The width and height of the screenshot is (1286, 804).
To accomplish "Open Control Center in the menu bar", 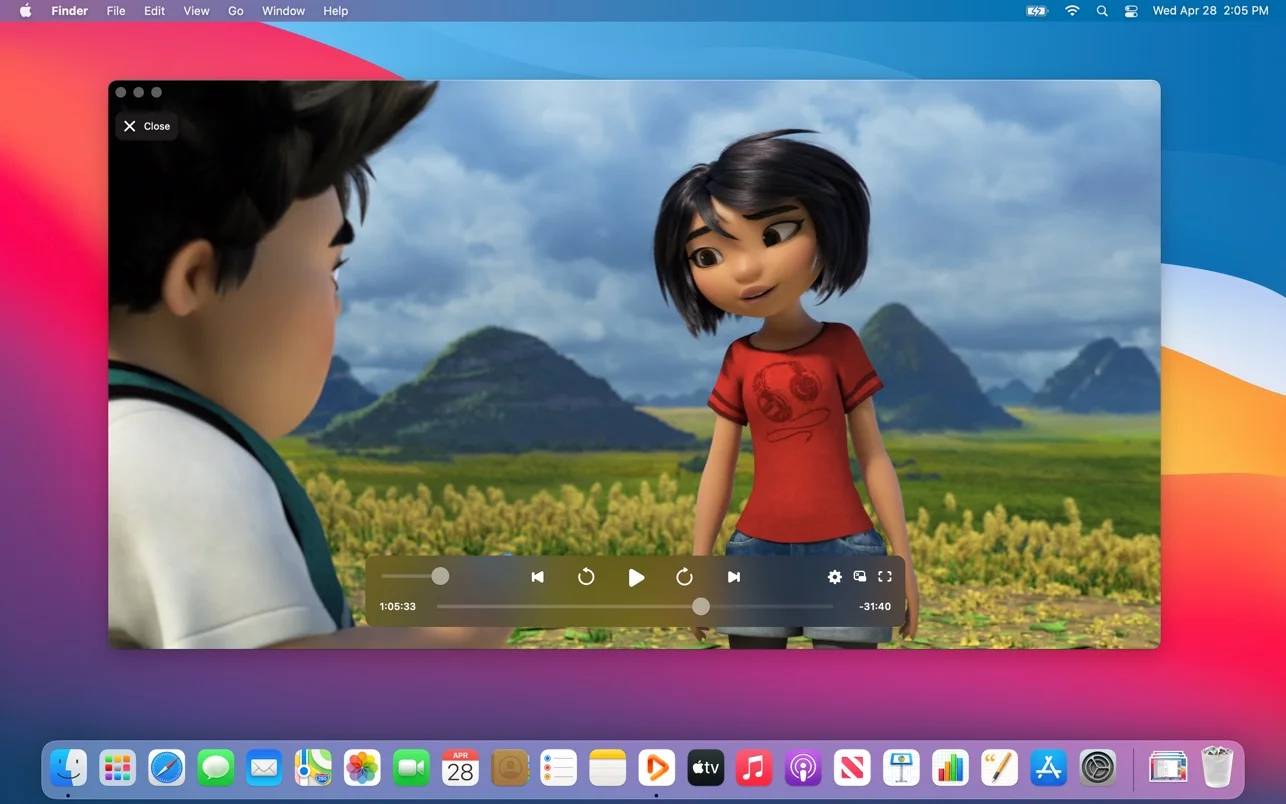I will tap(1130, 11).
